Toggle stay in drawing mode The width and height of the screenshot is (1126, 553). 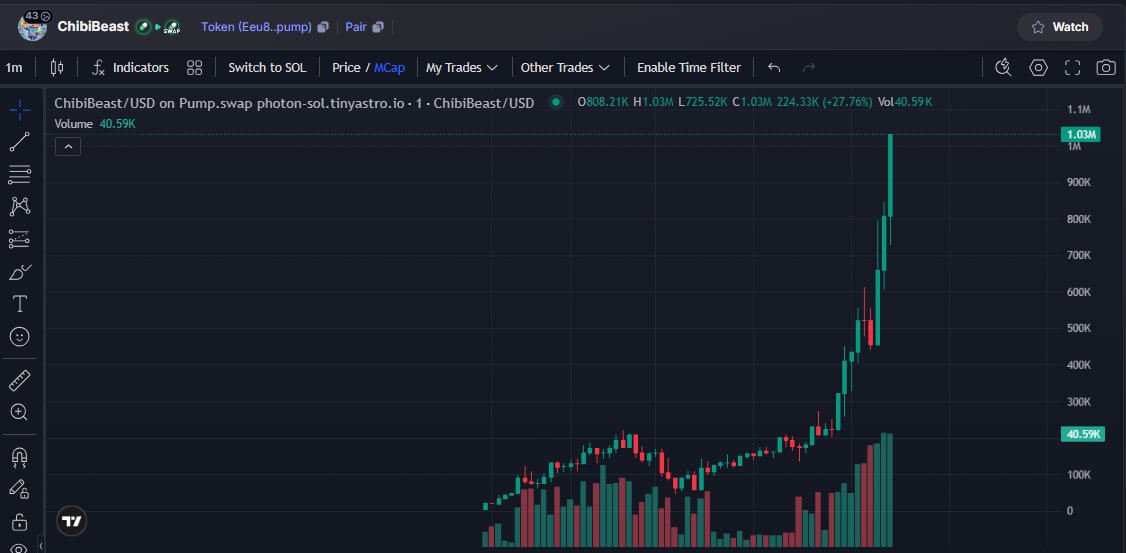click(x=20, y=489)
